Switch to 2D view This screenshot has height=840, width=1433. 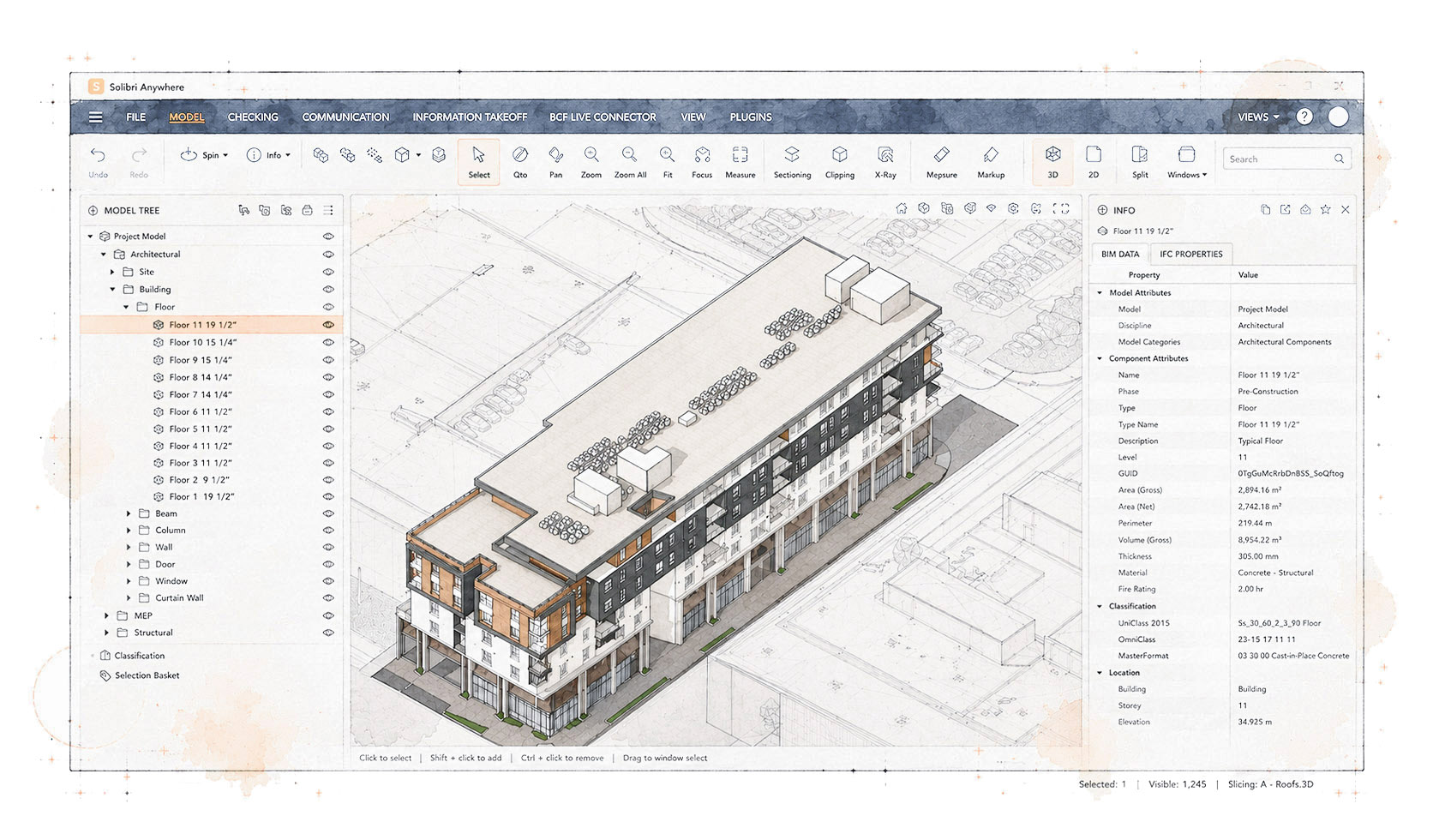tap(1094, 162)
